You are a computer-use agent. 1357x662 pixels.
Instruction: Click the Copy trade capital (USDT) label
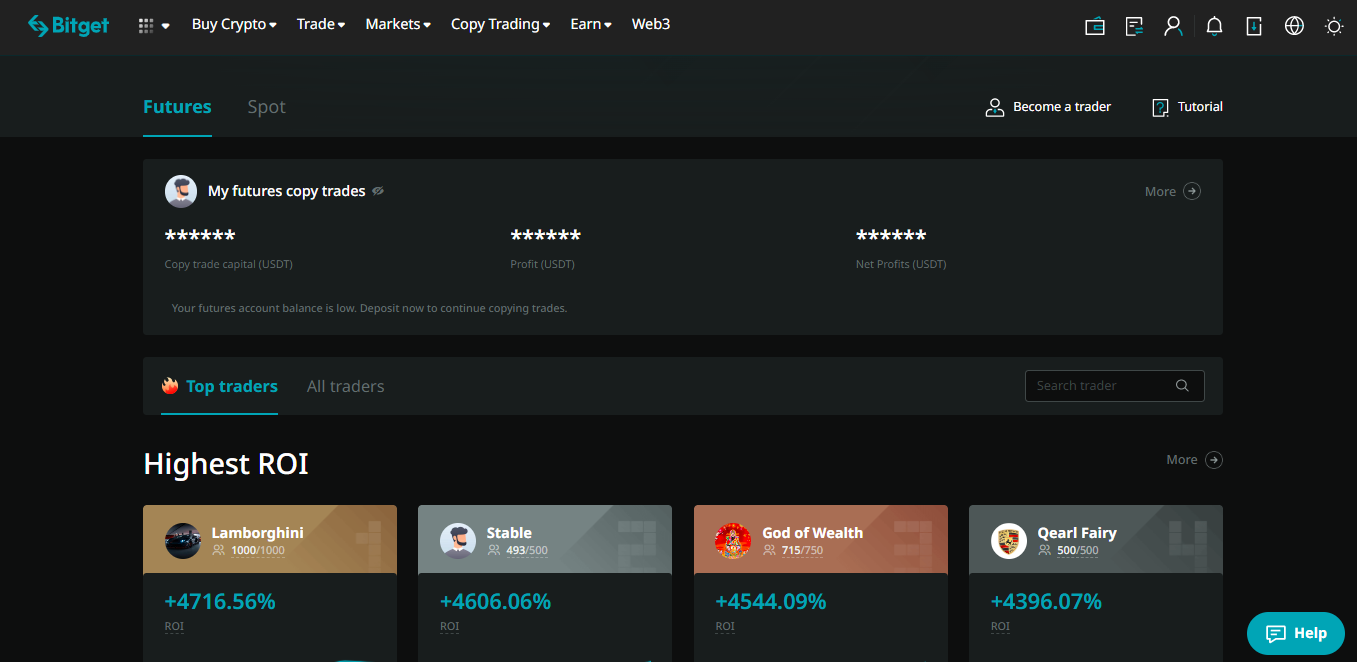229,265
